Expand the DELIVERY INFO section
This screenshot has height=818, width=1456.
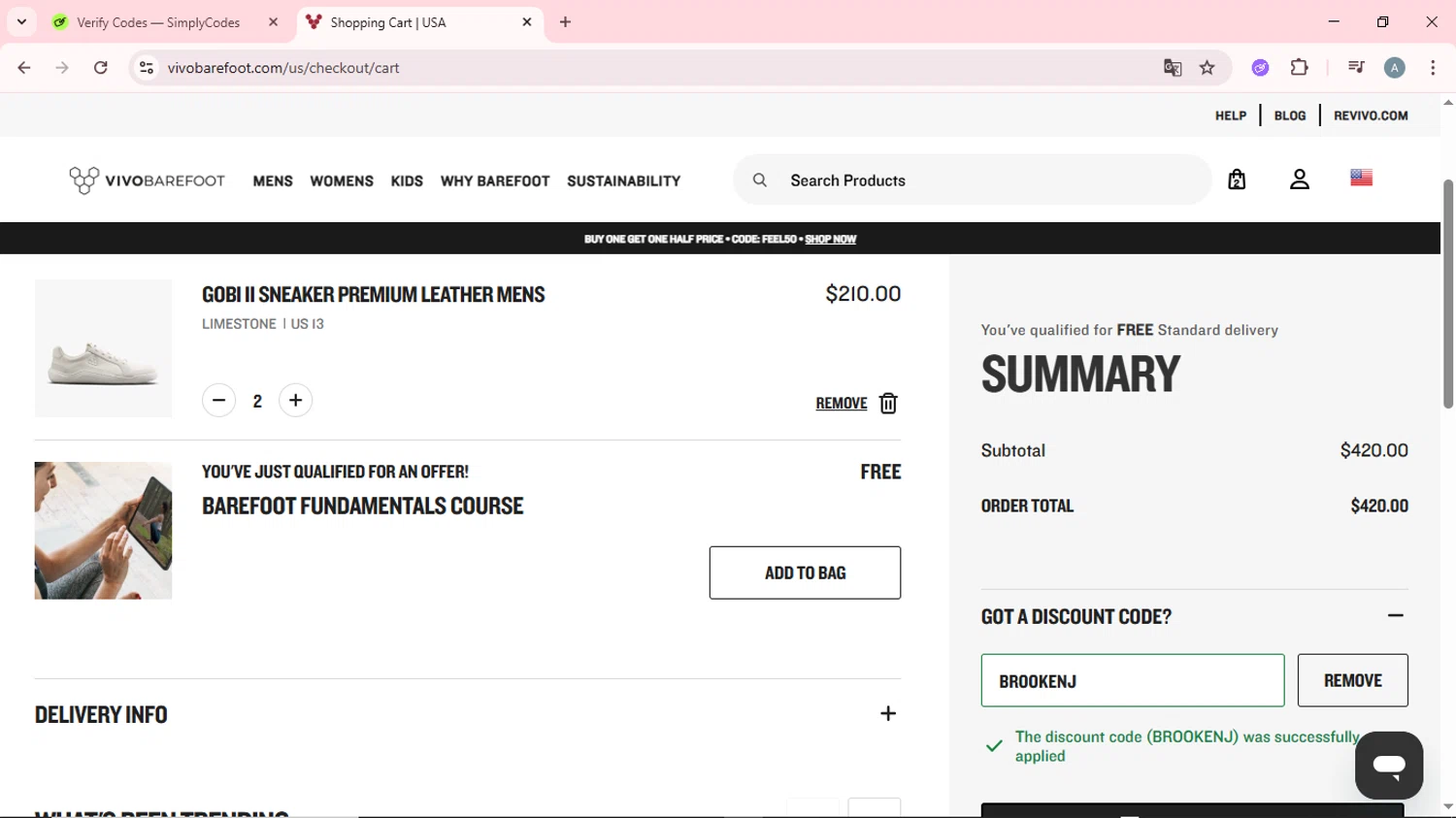(x=888, y=714)
